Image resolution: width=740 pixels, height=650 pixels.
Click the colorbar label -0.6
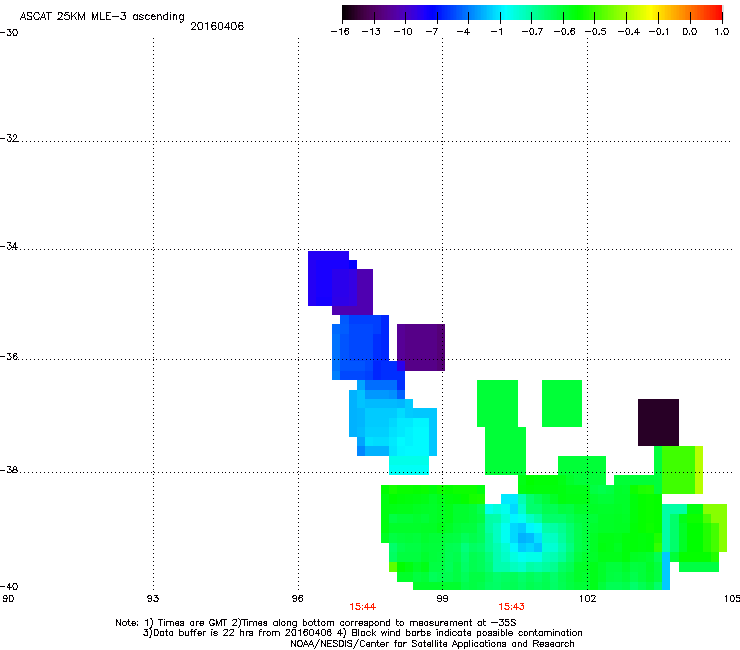click(564, 32)
